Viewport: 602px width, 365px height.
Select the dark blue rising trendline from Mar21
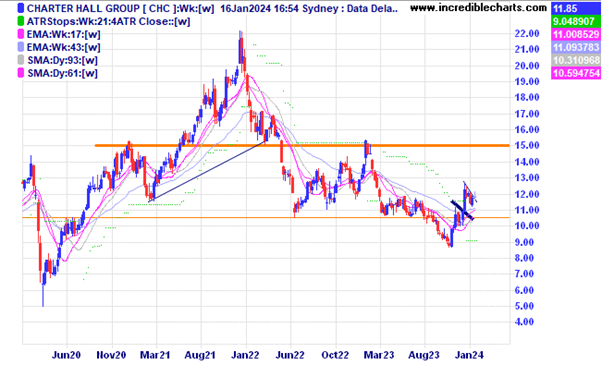[207, 172]
